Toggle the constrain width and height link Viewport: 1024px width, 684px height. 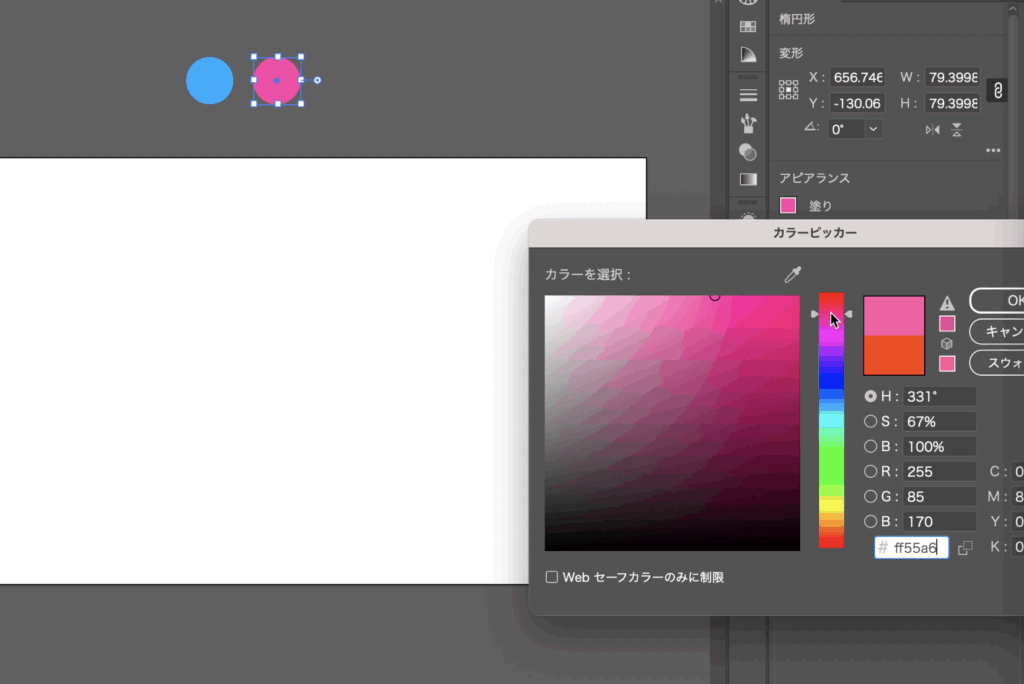pyautogui.click(x=997, y=90)
